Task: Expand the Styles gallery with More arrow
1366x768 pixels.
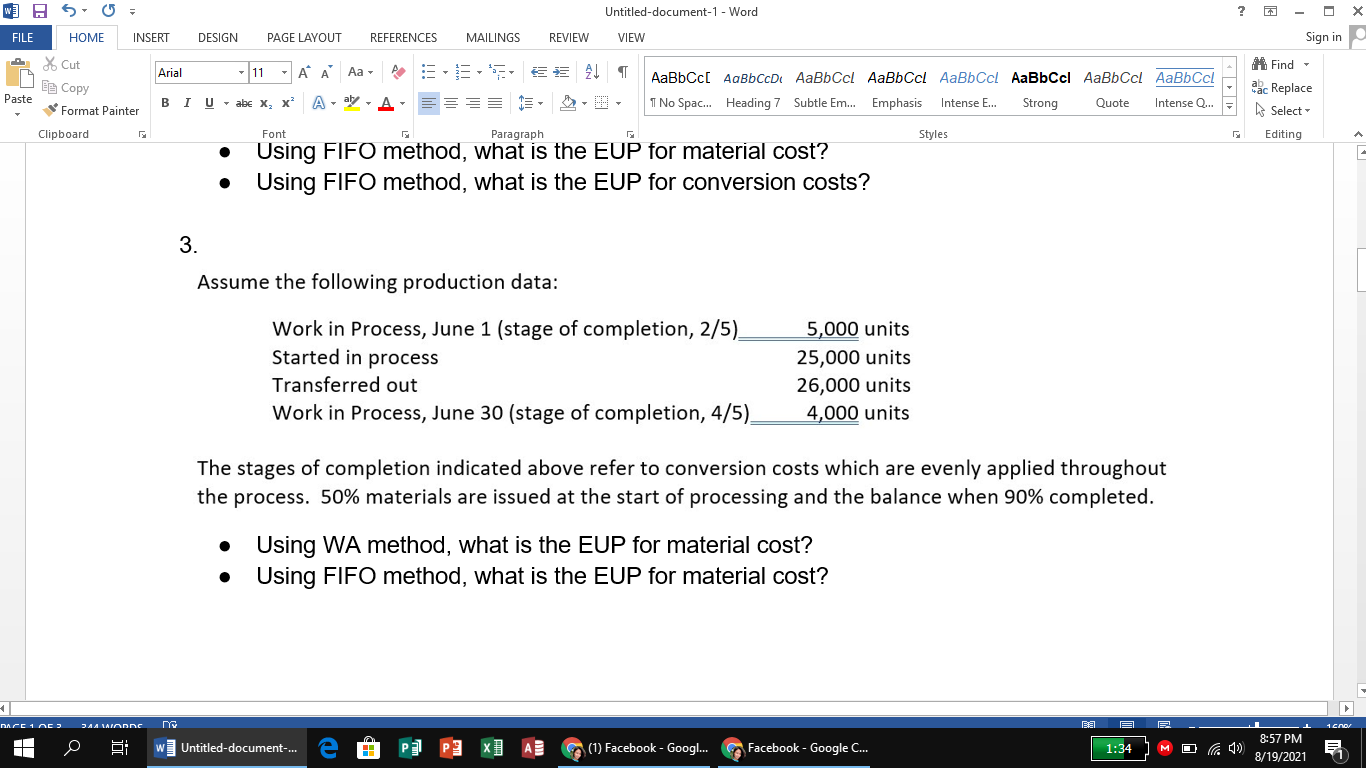Action: 1230,108
